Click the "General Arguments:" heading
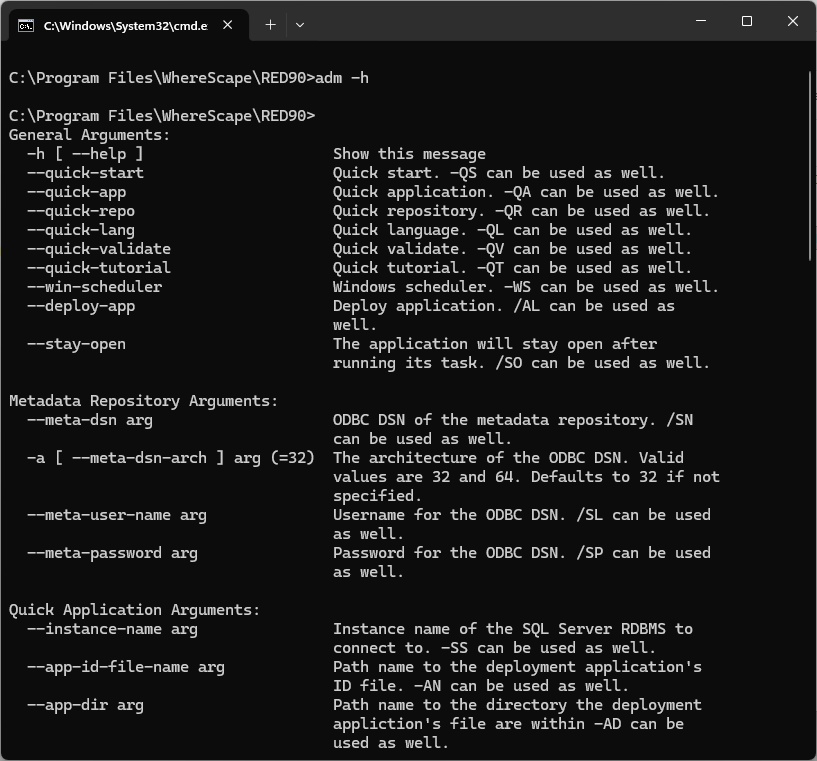The image size is (817, 761). [90, 135]
